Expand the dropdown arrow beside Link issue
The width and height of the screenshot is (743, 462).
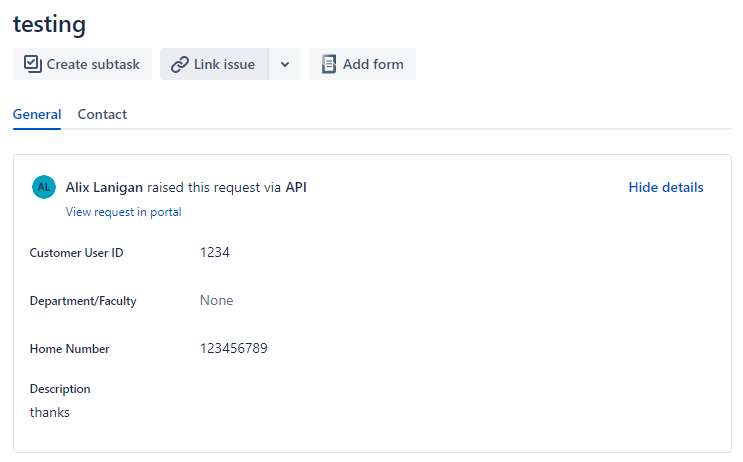(285, 64)
